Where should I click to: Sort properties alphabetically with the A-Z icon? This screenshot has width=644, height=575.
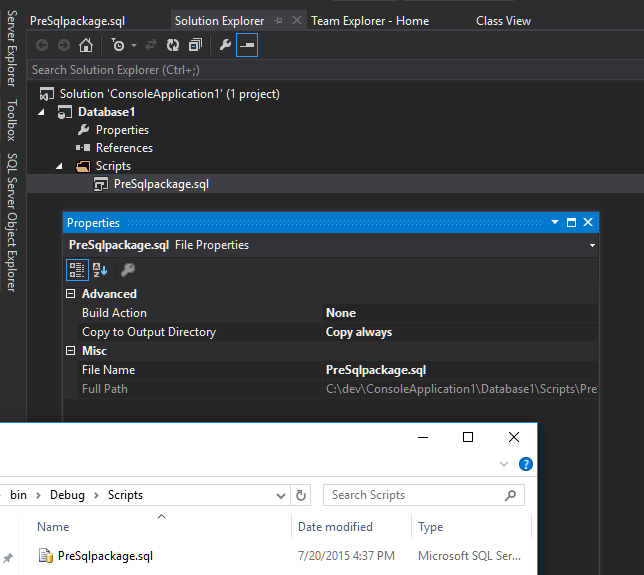coord(100,269)
